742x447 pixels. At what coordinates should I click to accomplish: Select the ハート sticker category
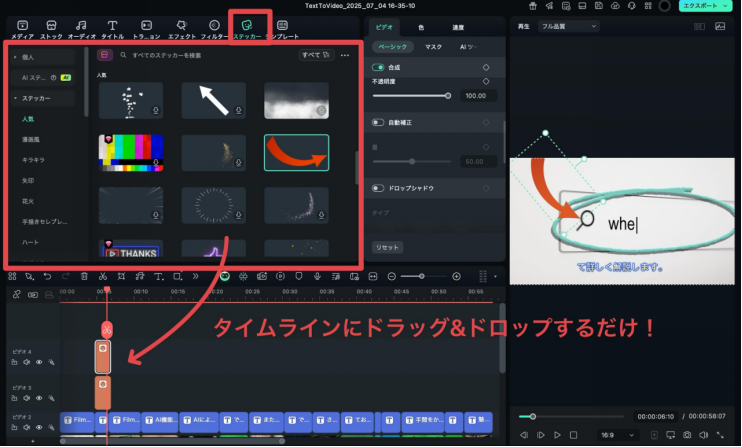pos(30,242)
